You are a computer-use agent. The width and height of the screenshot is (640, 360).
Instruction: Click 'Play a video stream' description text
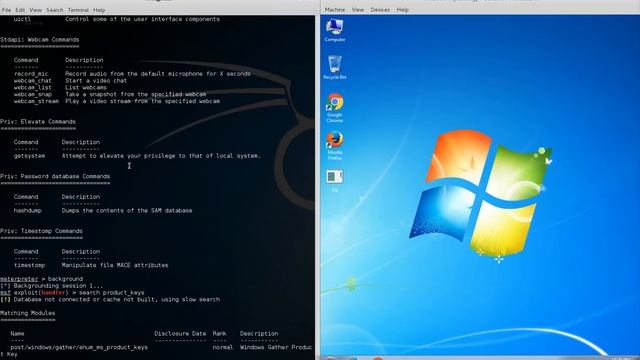[x=142, y=101]
